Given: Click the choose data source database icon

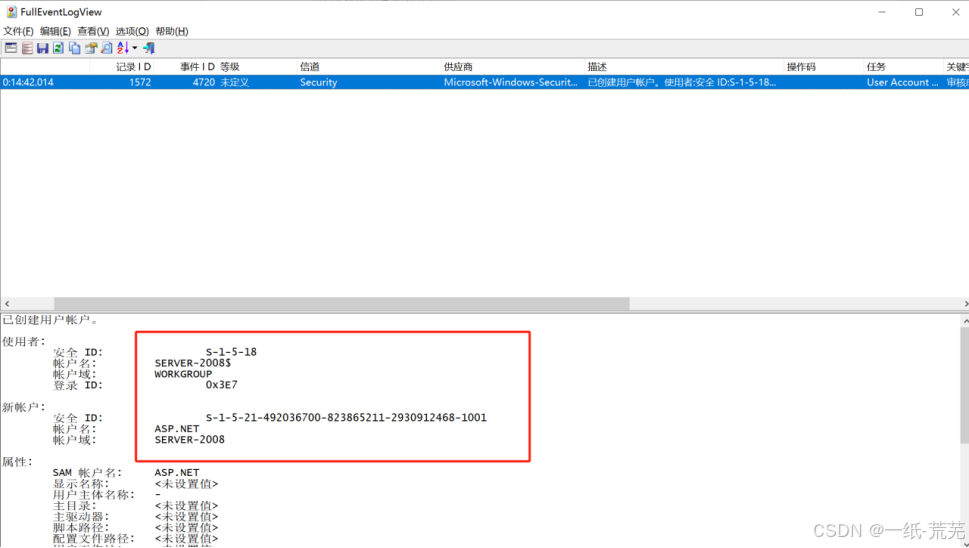Looking at the screenshot, I should [x=27, y=48].
